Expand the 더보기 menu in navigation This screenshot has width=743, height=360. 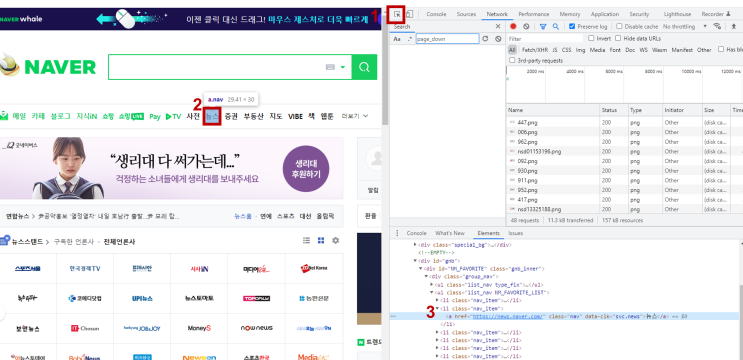click(355, 116)
